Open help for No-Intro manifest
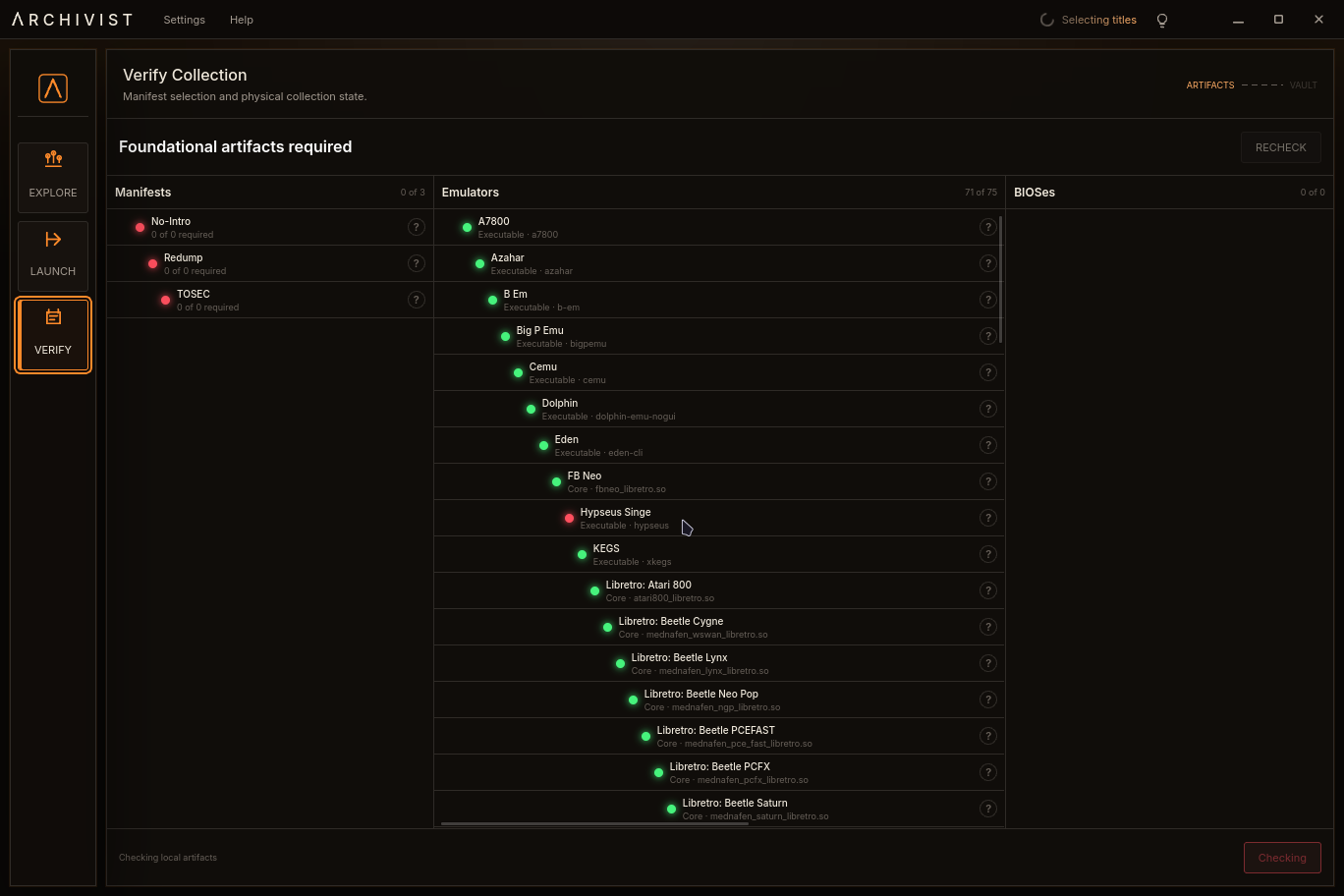This screenshot has height=896, width=1344. pyautogui.click(x=417, y=227)
